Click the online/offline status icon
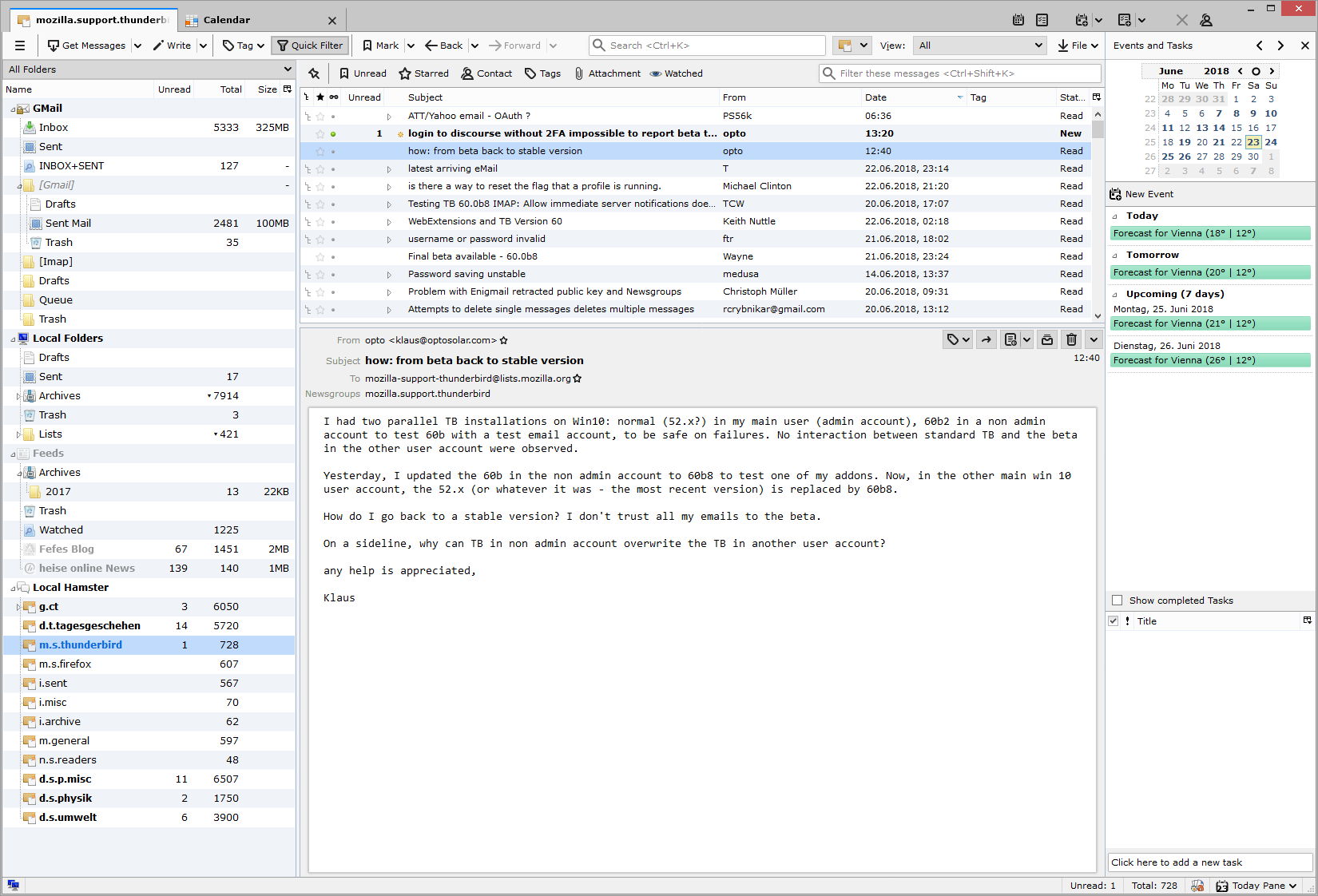Screen dimensions: 1318x896 [x=13, y=885]
